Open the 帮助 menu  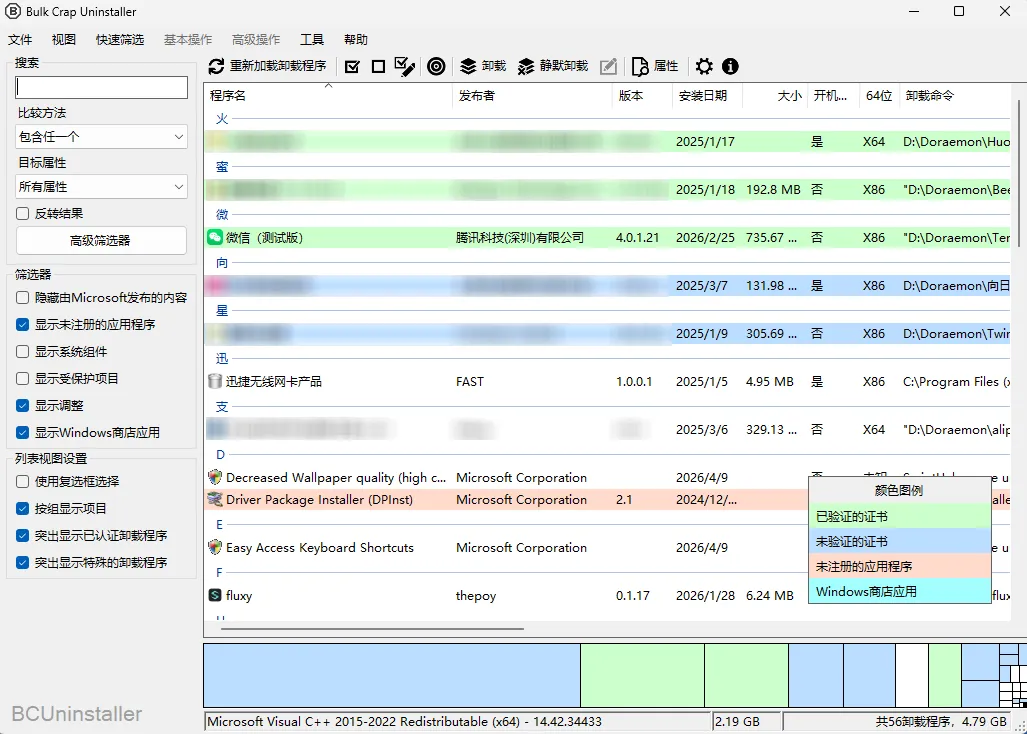pos(356,39)
